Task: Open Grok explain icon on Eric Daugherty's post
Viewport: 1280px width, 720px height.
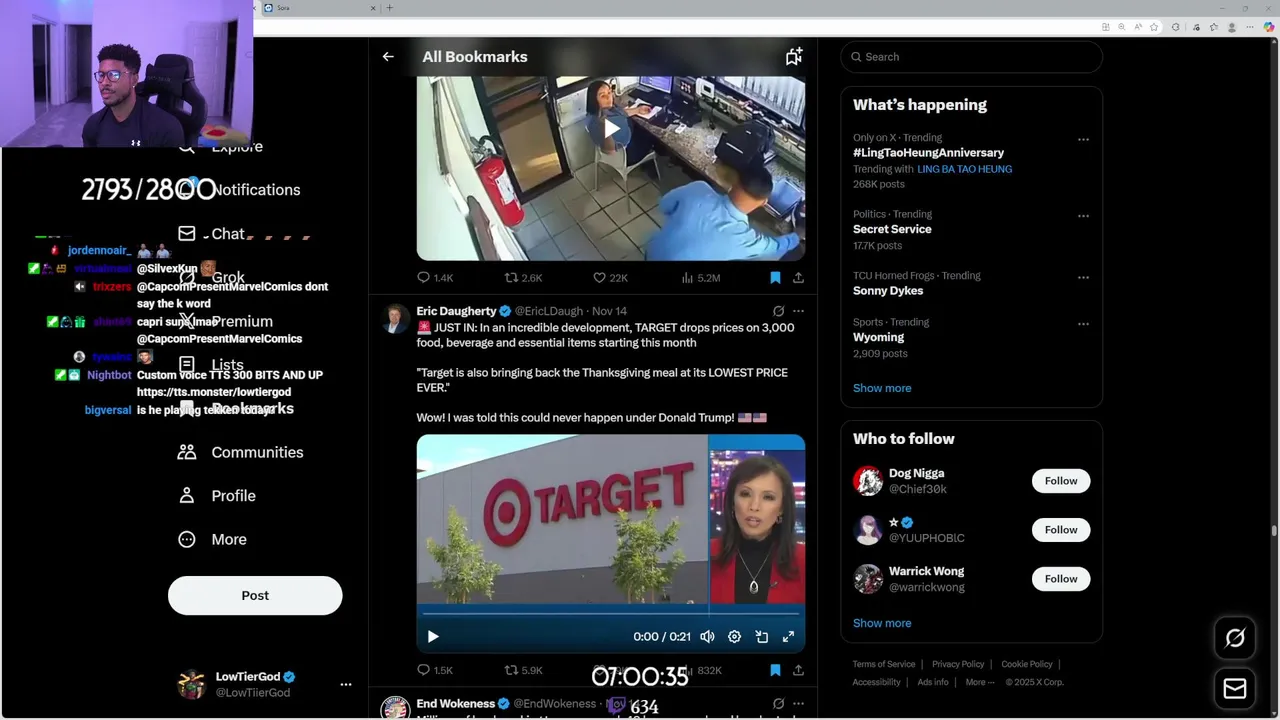Action: [x=778, y=311]
